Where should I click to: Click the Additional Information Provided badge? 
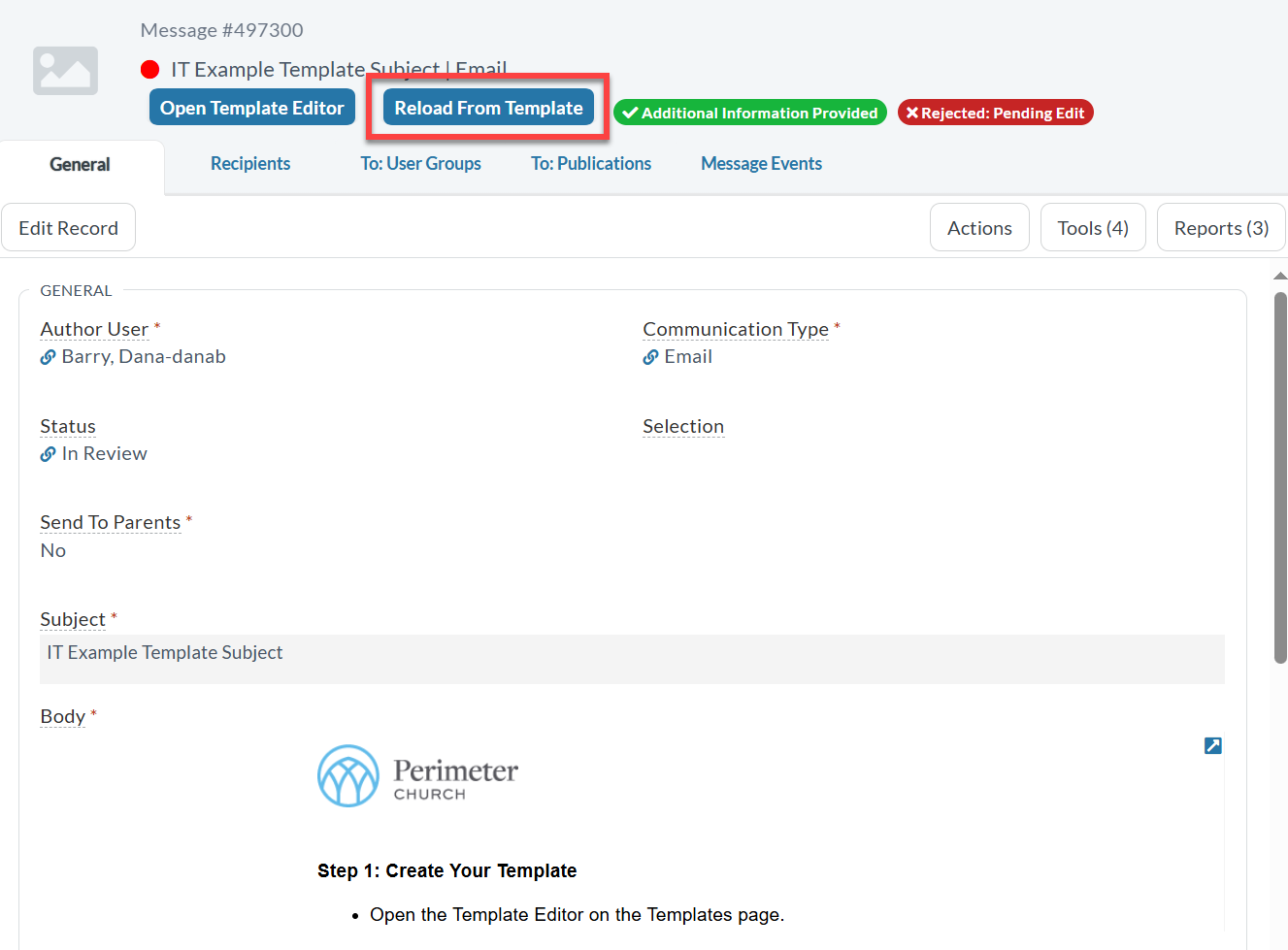point(749,113)
